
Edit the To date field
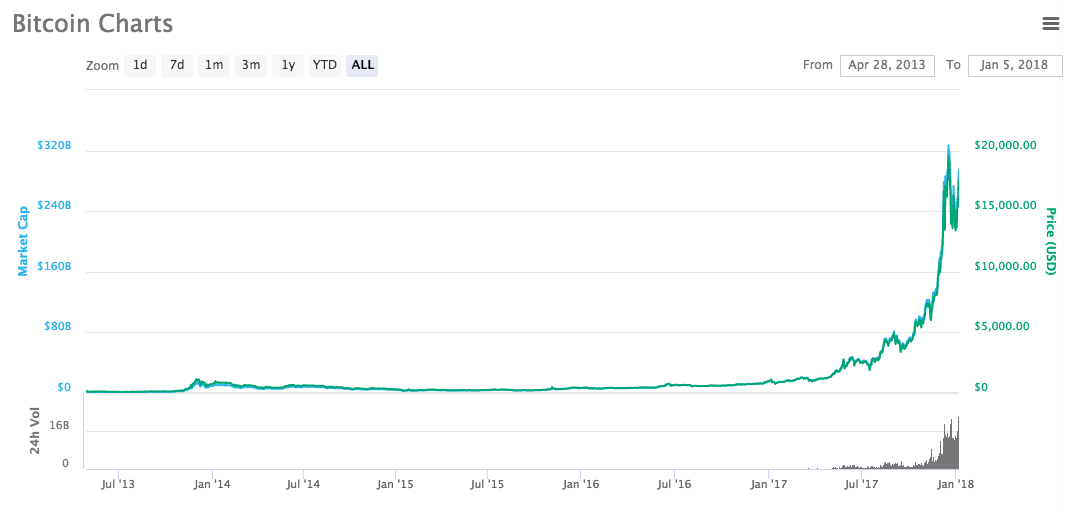click(1015, 65)
